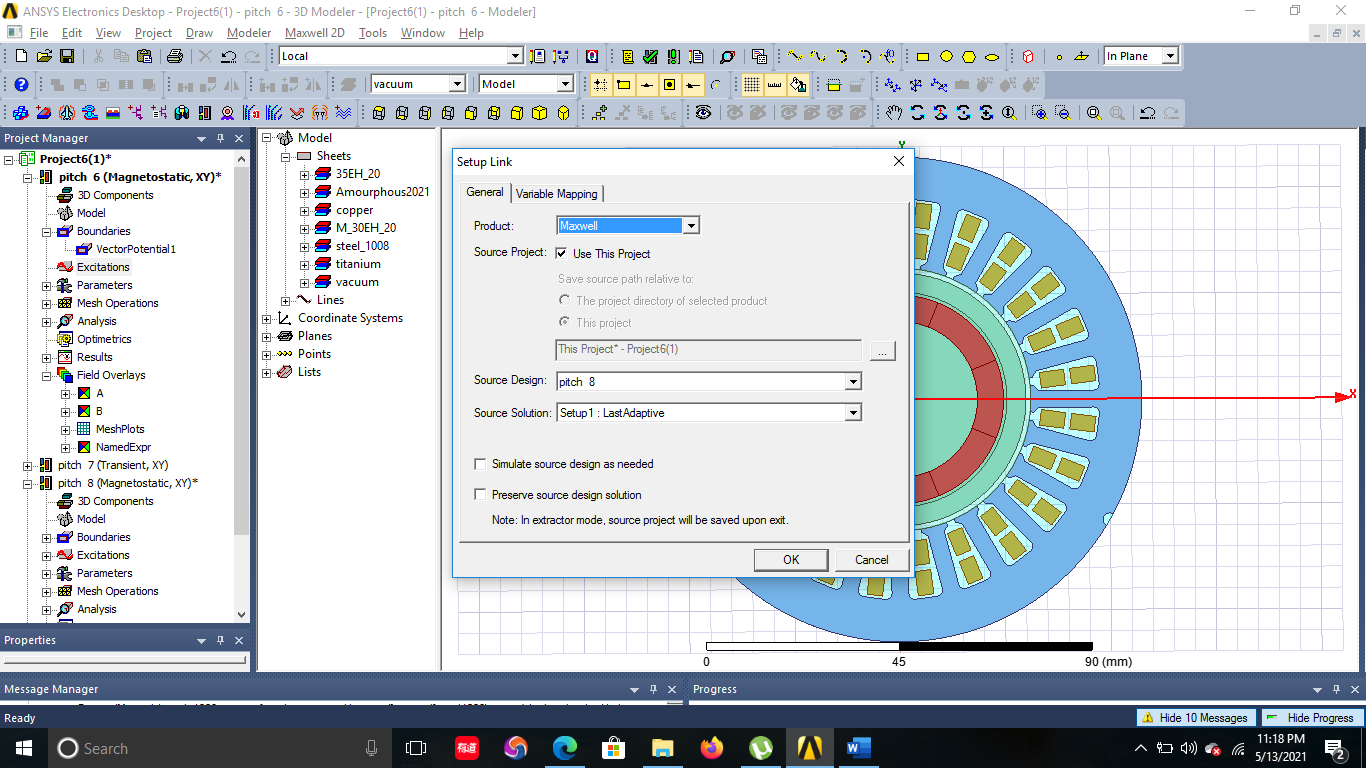
Task: Click the ruler icon
Action: (774, 84)
